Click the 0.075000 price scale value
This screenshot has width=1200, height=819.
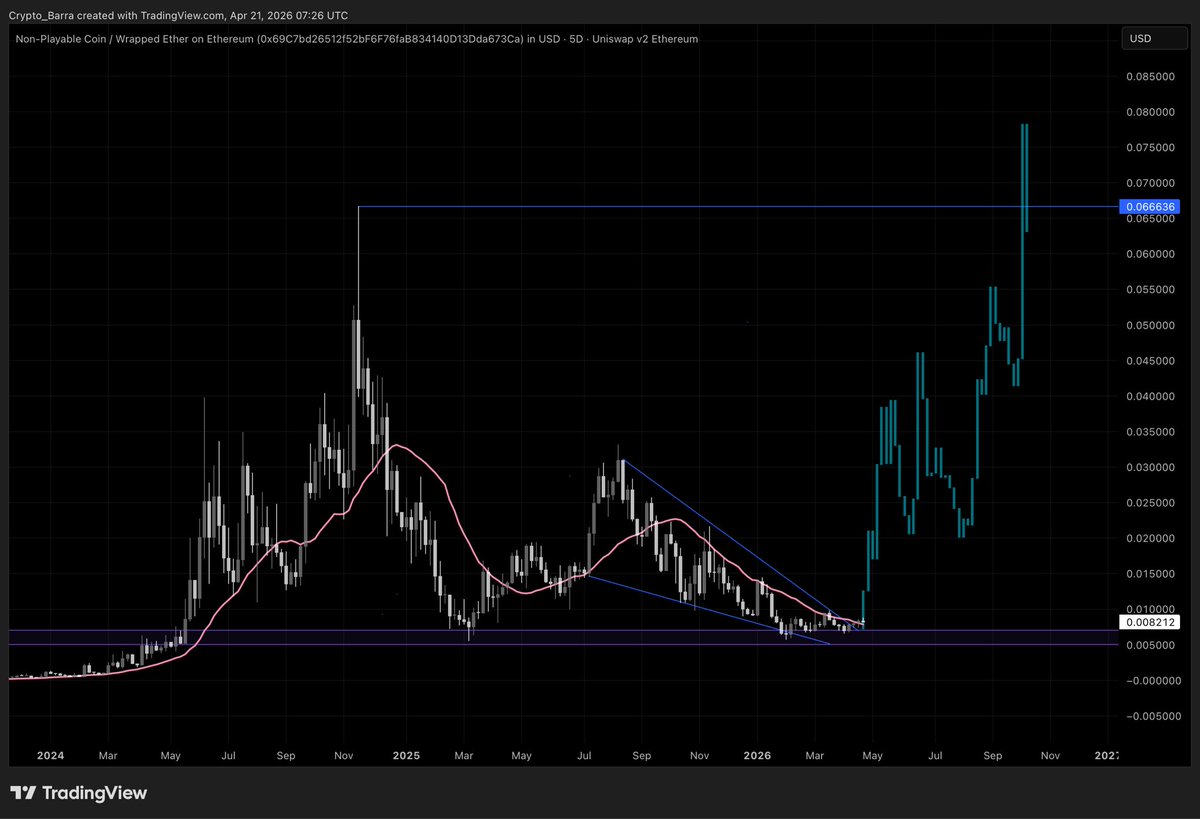coord(1153,147)
